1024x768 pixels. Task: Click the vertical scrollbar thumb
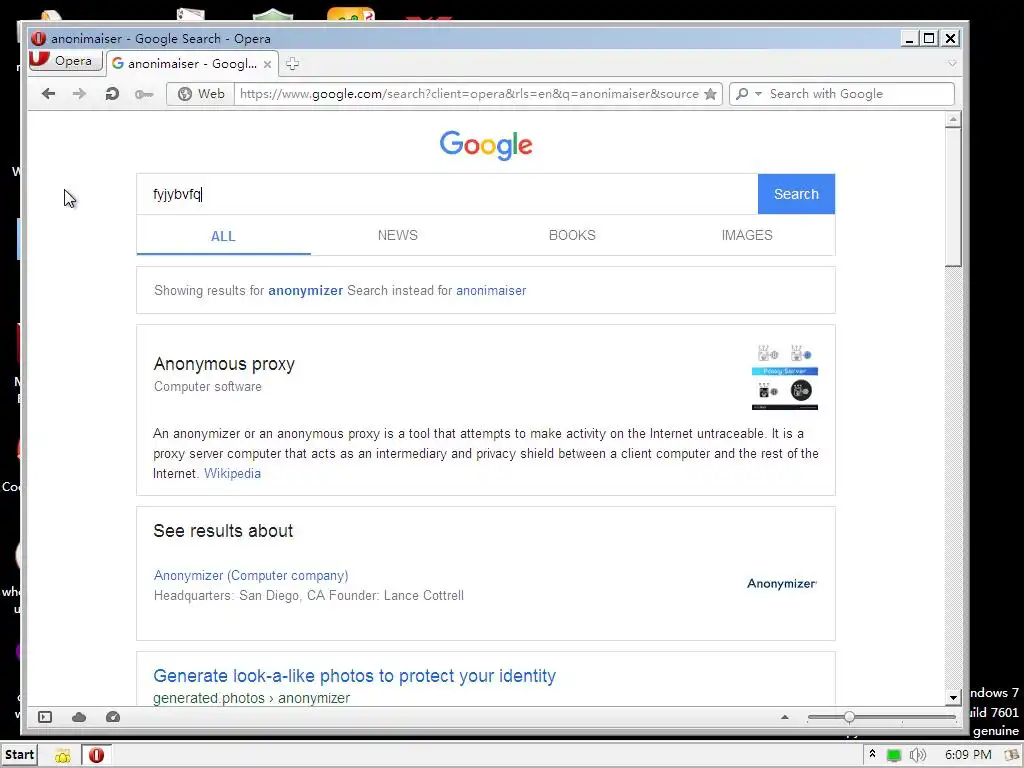click(x=953, y=197)
